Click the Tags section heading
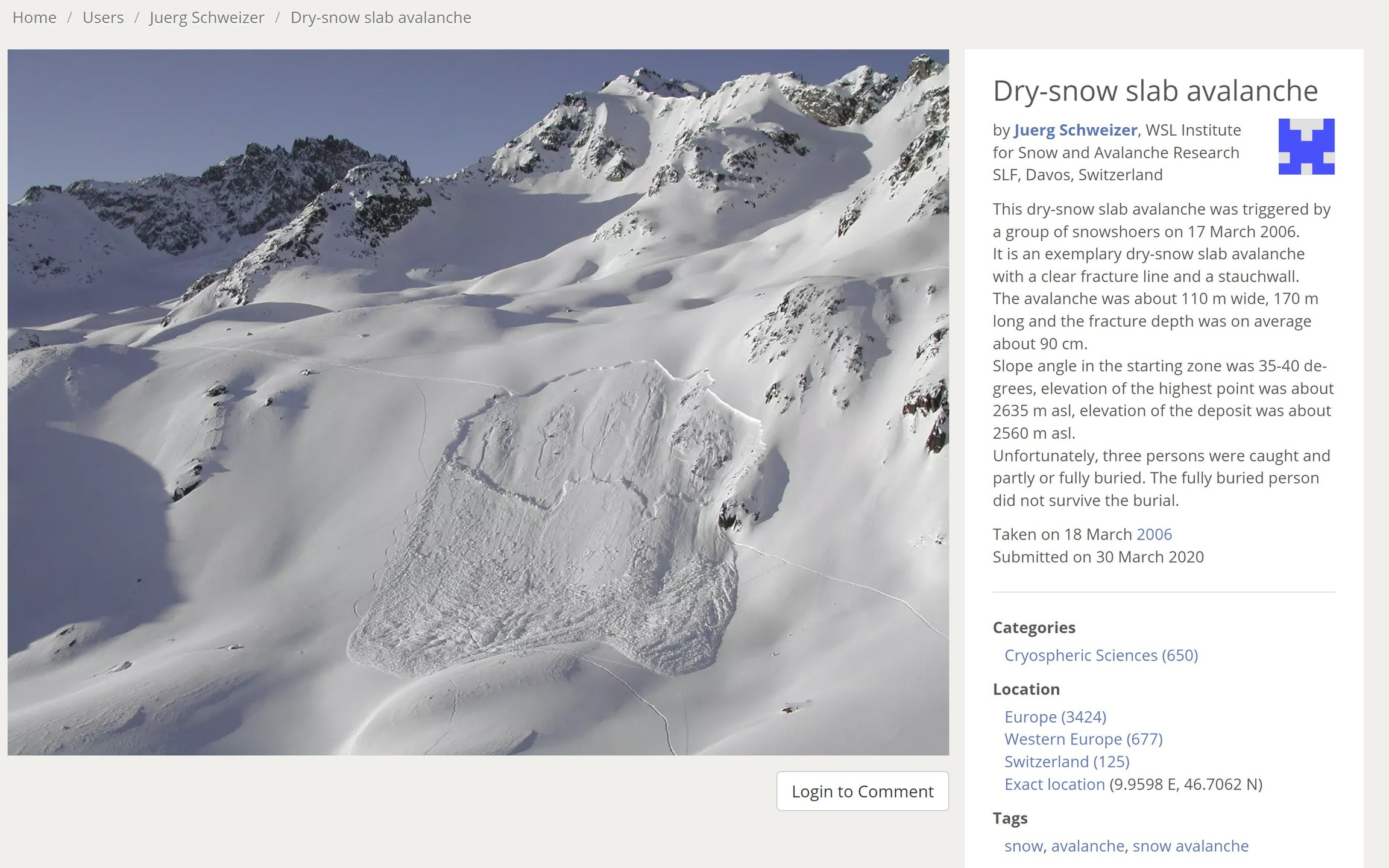 [1010, 818]
